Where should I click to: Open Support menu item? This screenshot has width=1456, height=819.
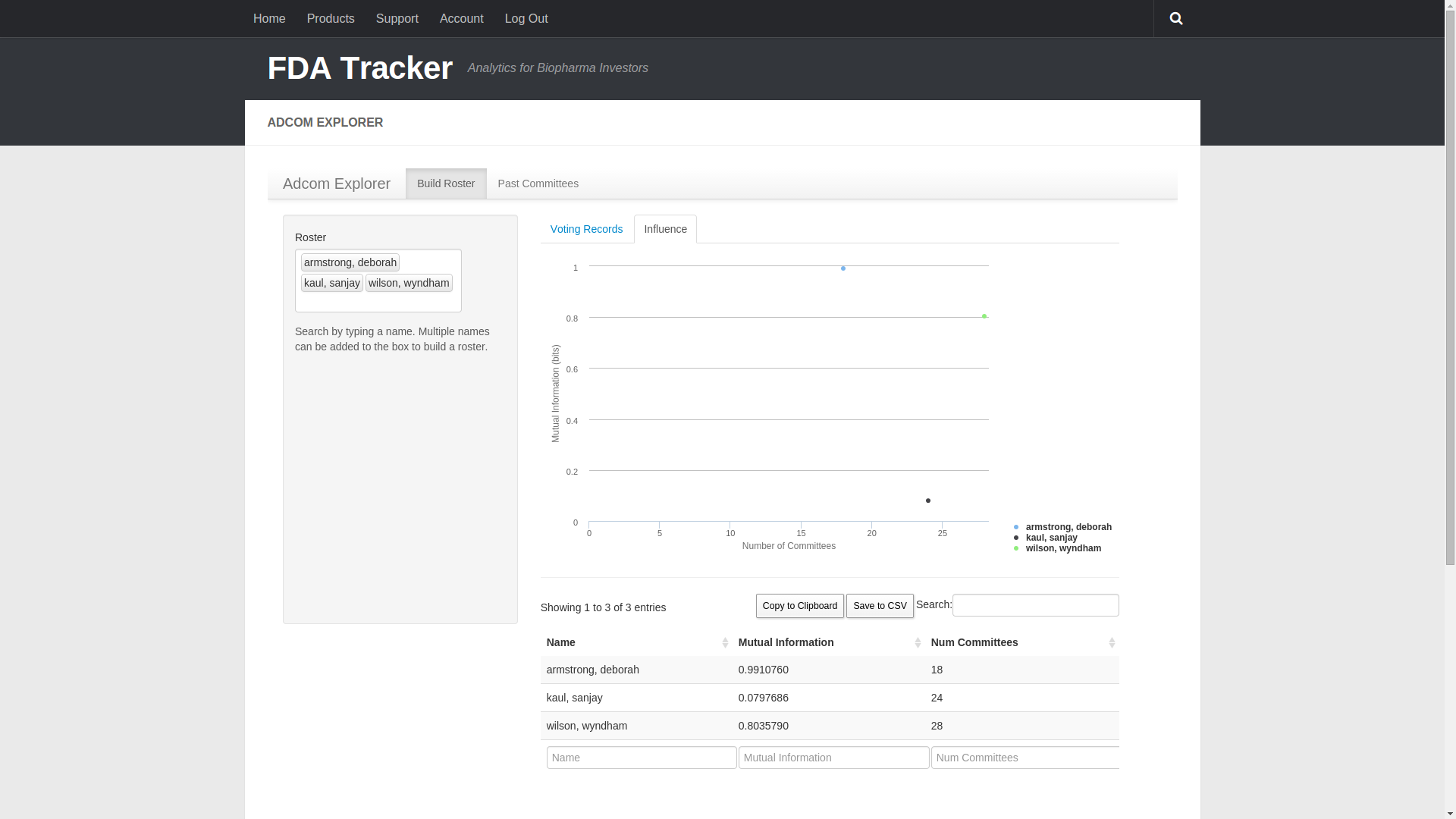point(397,18)
